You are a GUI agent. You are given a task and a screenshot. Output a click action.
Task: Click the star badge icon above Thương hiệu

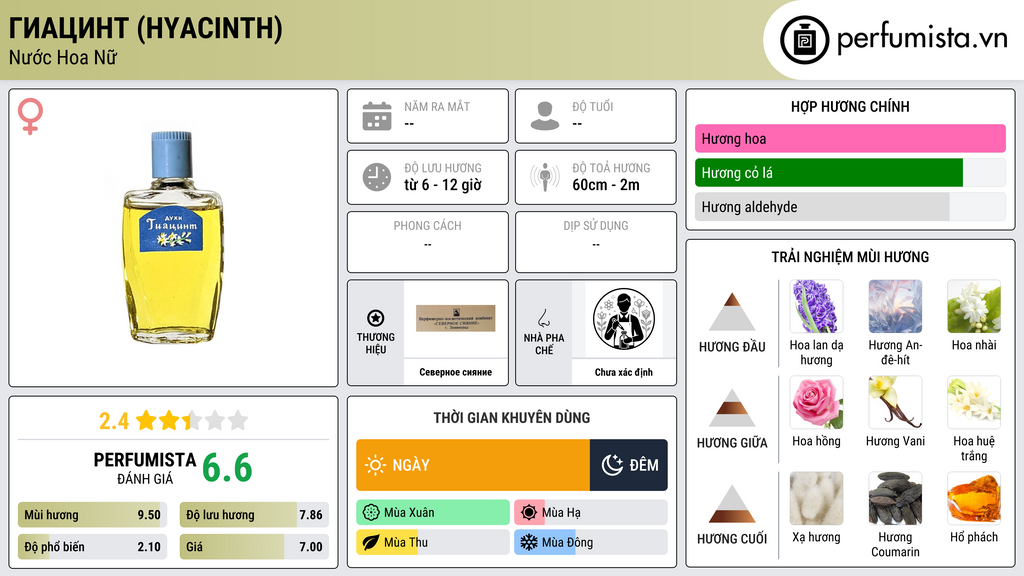pos(376,318)
